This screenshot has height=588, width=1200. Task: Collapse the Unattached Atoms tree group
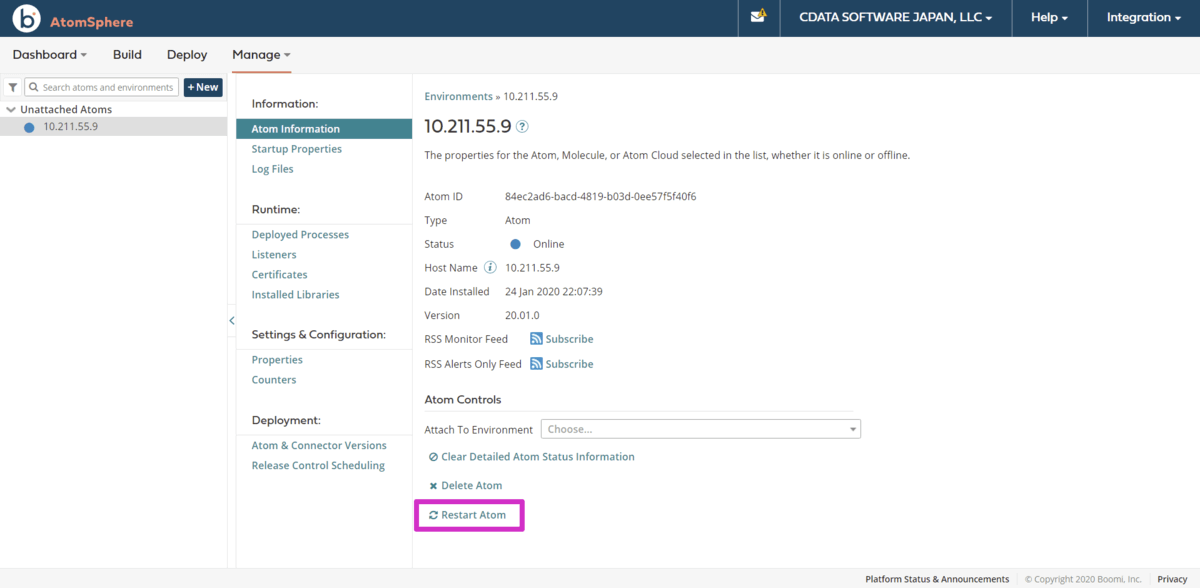tap(10, 110)
